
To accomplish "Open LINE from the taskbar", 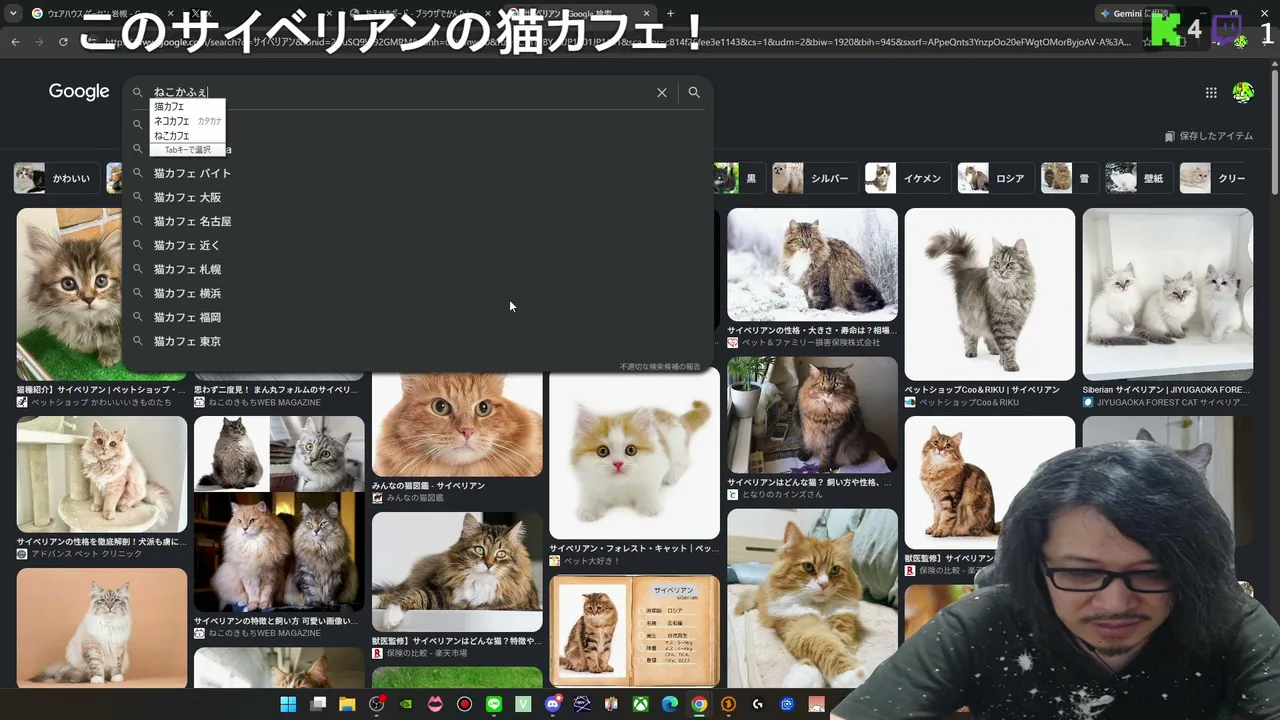I will click(x=494, y=704).
